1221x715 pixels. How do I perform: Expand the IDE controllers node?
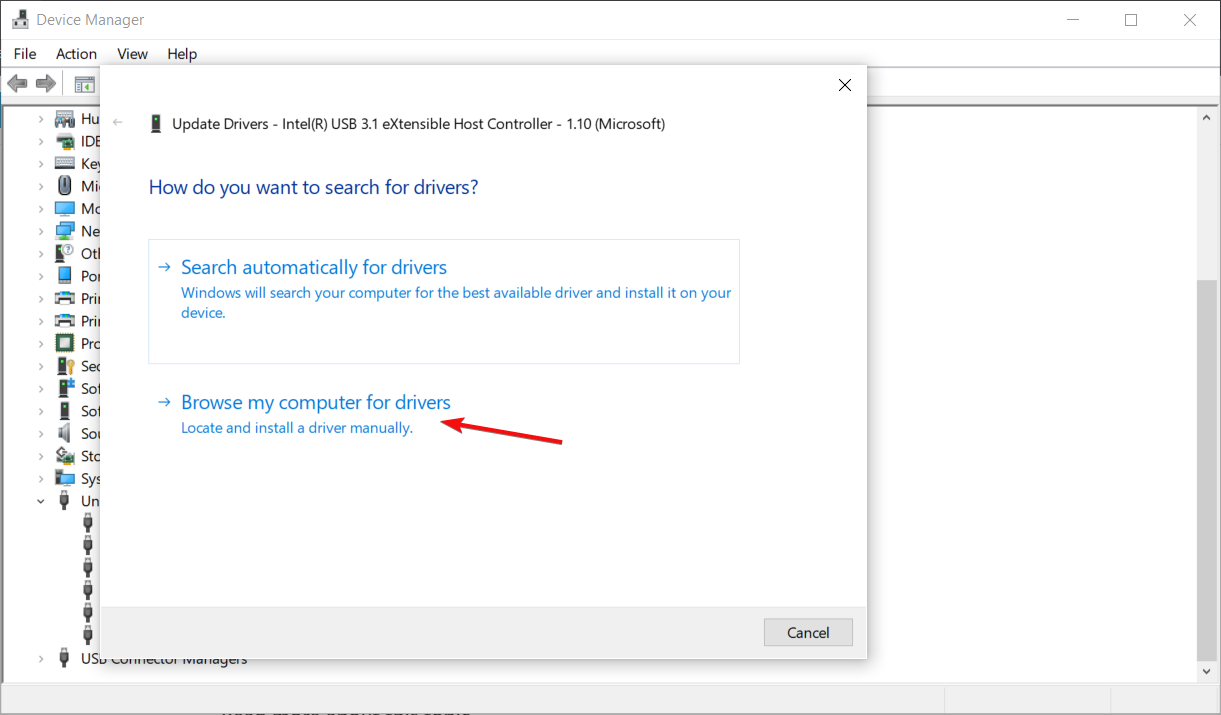(41, 141)
